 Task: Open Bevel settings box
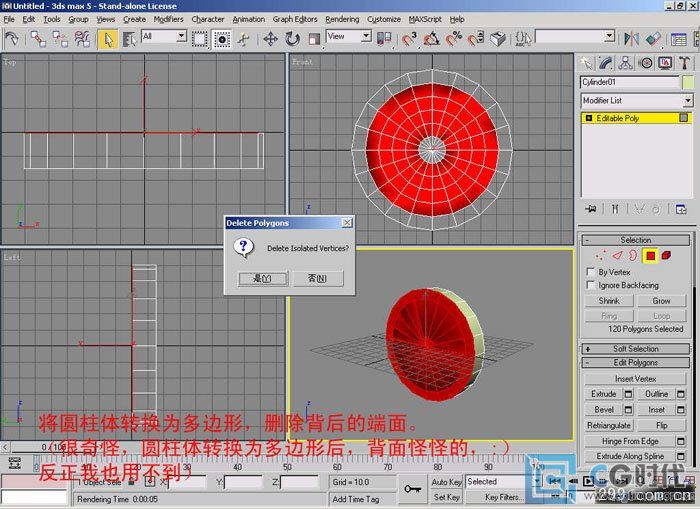pyautogui.click(x=628, y=409)
